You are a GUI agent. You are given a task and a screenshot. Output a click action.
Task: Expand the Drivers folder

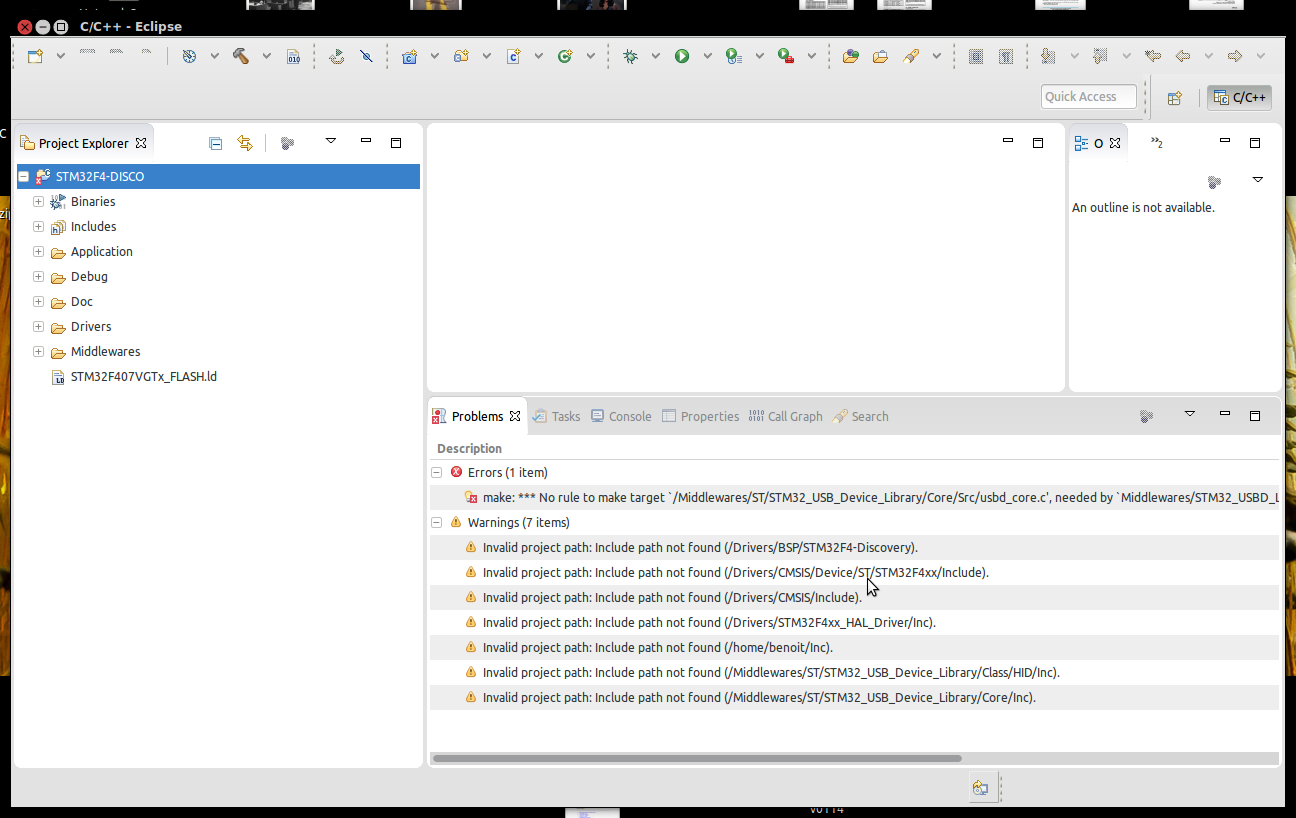[x=38, y=326]
